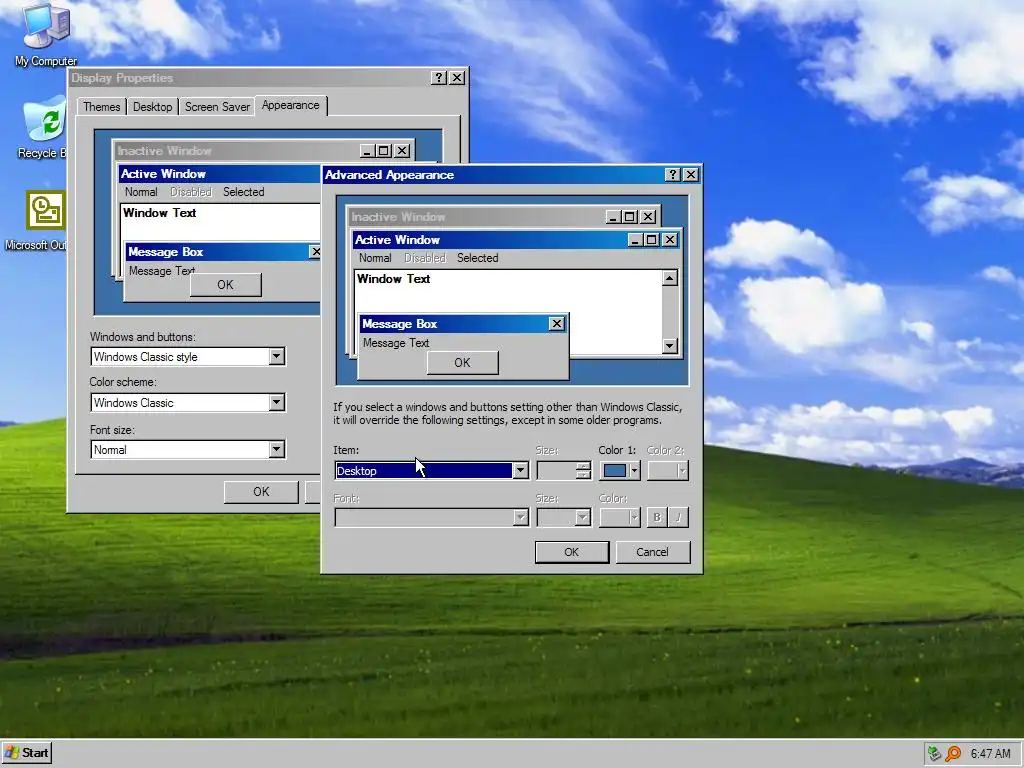The height and width of the screenshot is (768, 1024).
Task: Click the magnifier icon in system tray
Action: point(953,754)
